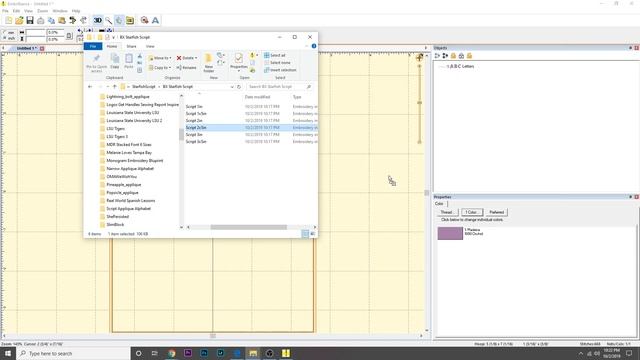Open the Edit menu in Embrilliance
640x360 pixels.
pos(16,11)
